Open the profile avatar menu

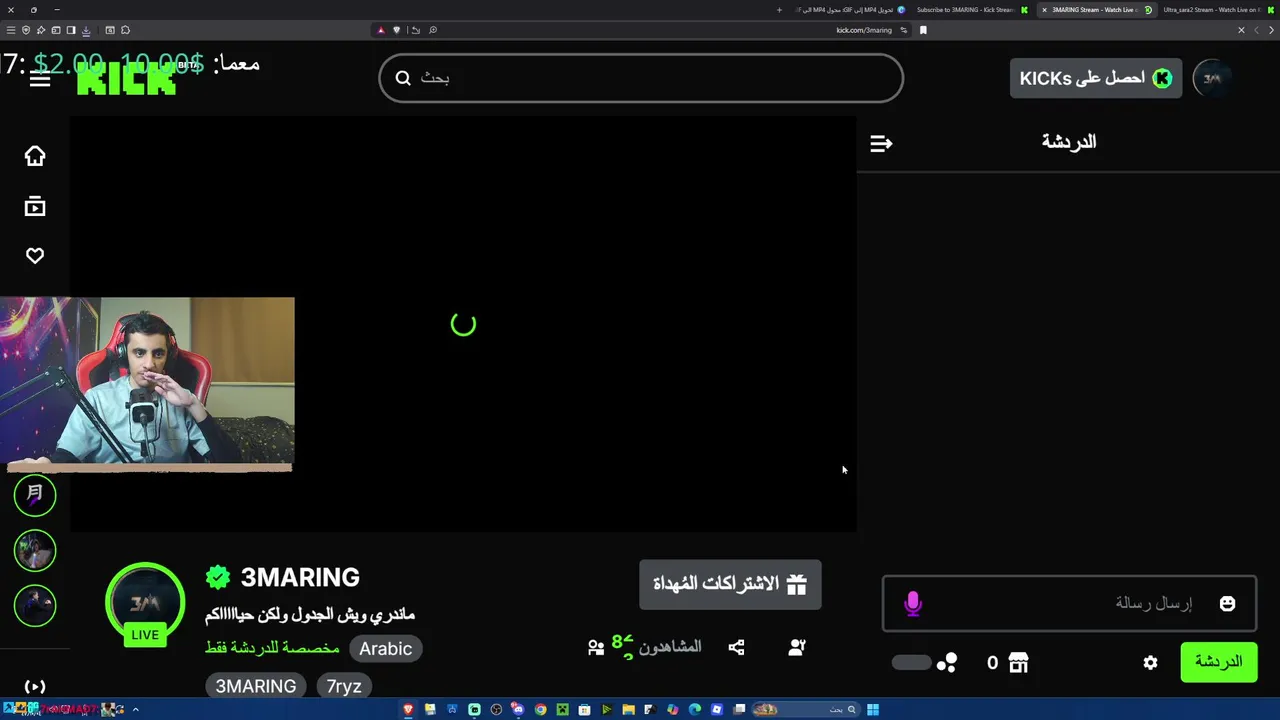point(1212,78)
